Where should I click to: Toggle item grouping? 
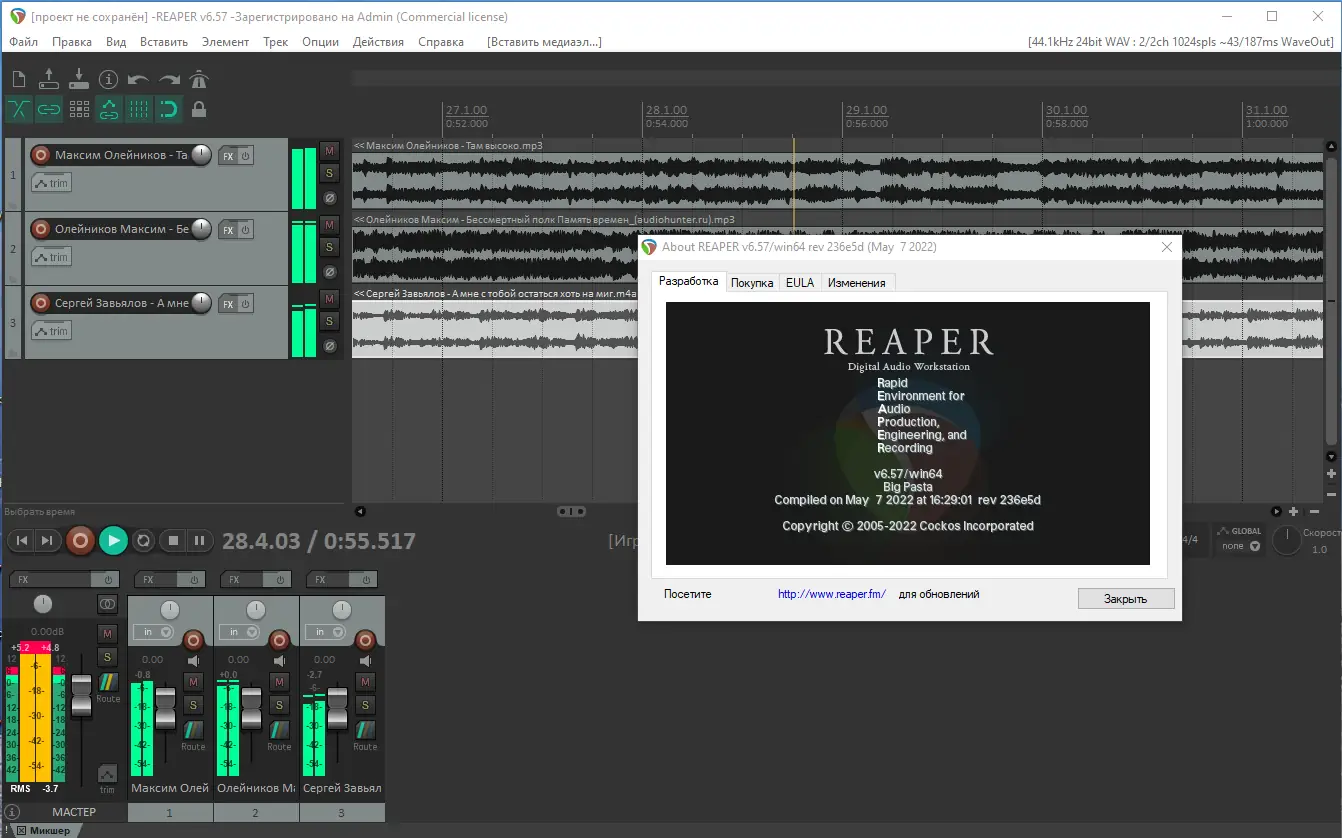(49, 110)
